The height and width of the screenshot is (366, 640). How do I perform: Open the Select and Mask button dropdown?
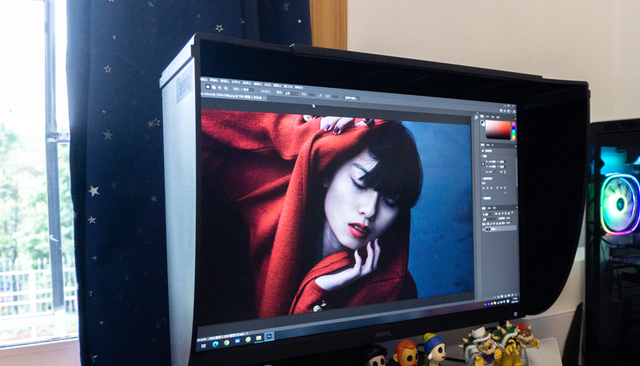pos(352,98)
